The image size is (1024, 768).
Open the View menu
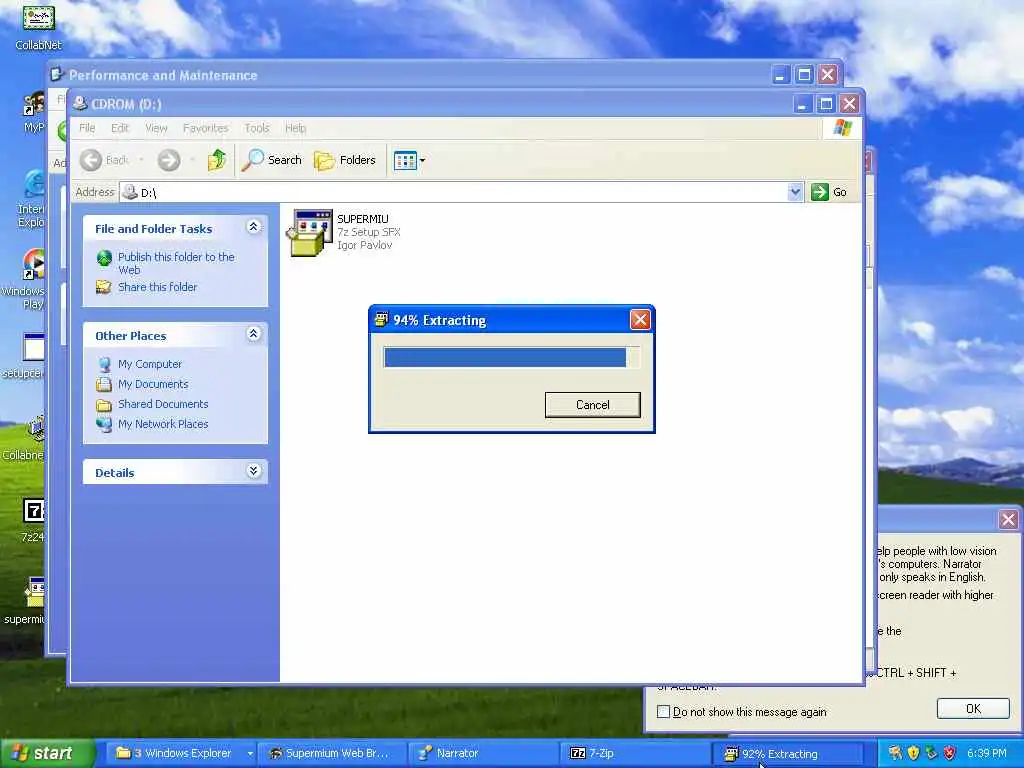[x=156, y=128]
